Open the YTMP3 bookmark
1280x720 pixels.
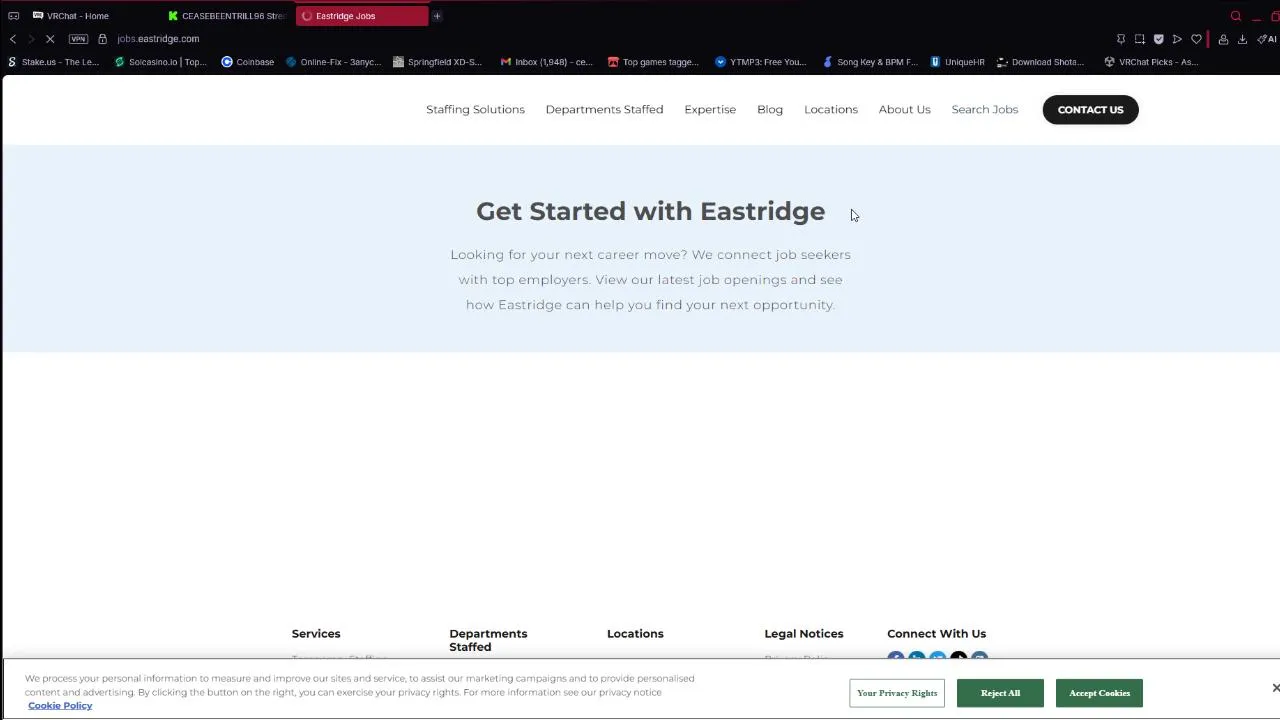[x=761, y=62]
